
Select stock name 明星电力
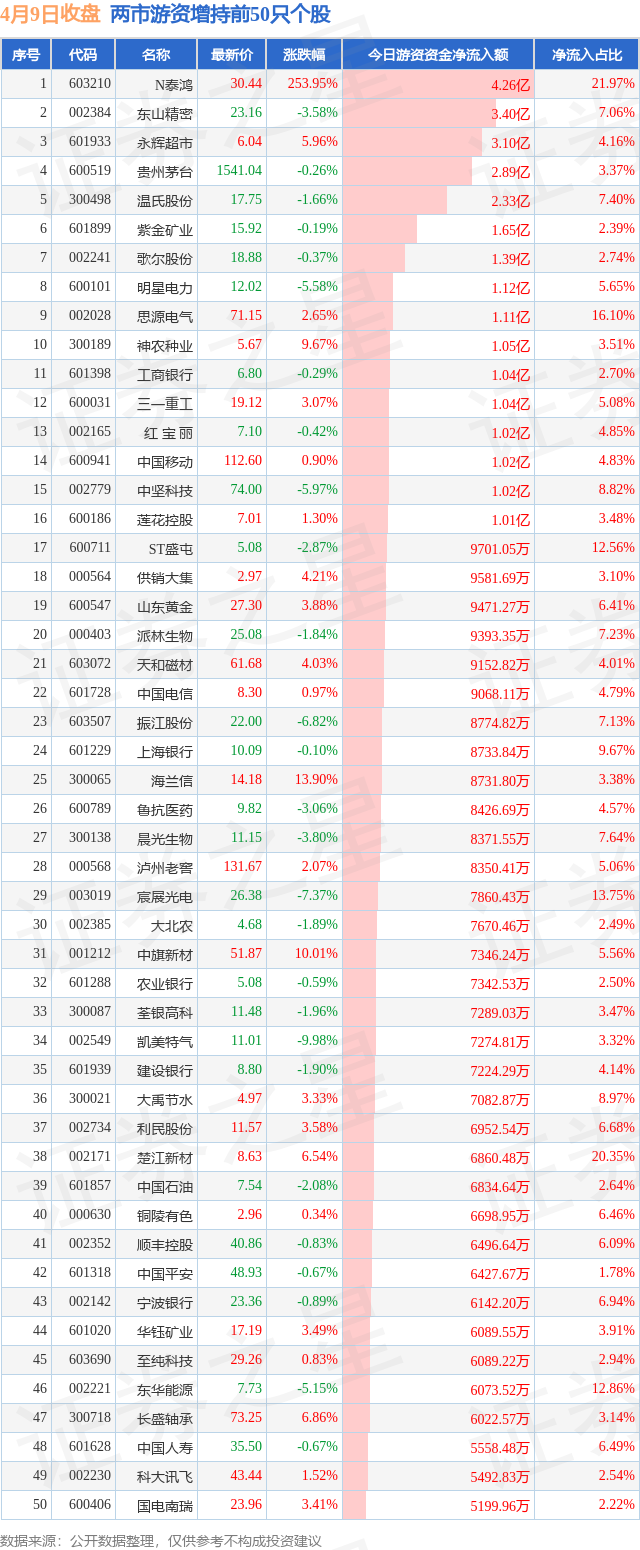(x=165, y=287)
